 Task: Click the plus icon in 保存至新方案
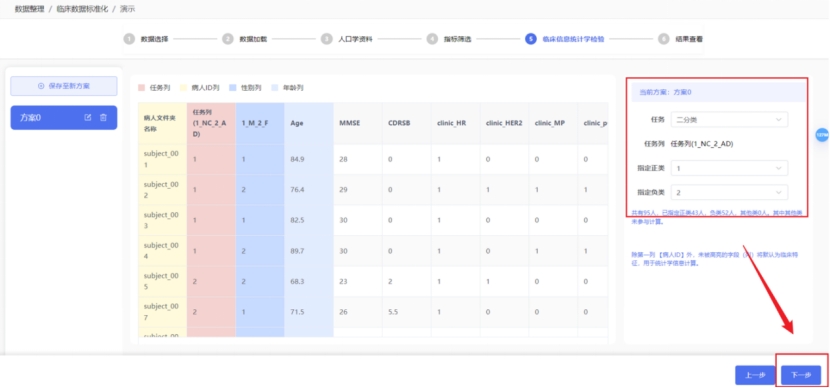(41, 86)
